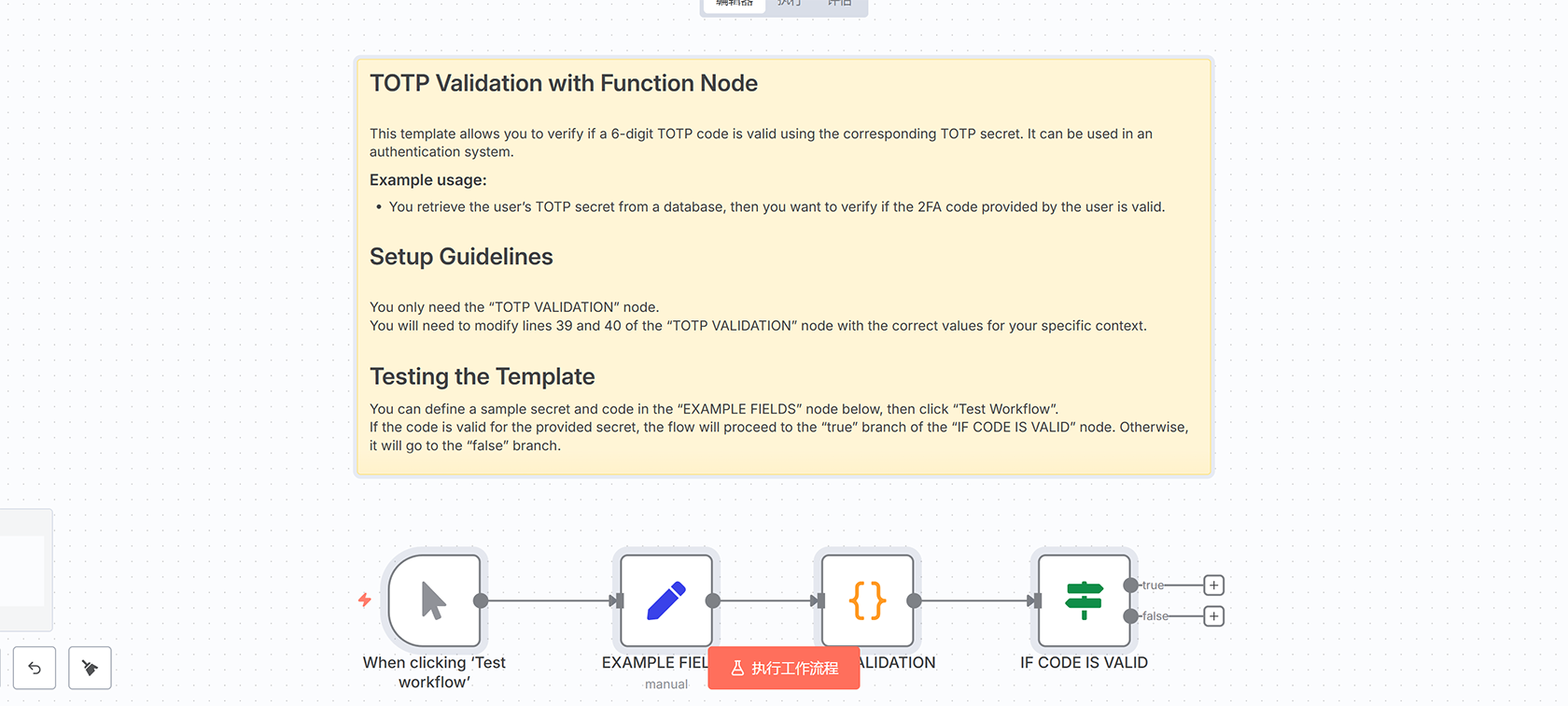The image size is (1568, 706).
Task: Switch to the 执行 tab
Action: click(x=790, y=4)
